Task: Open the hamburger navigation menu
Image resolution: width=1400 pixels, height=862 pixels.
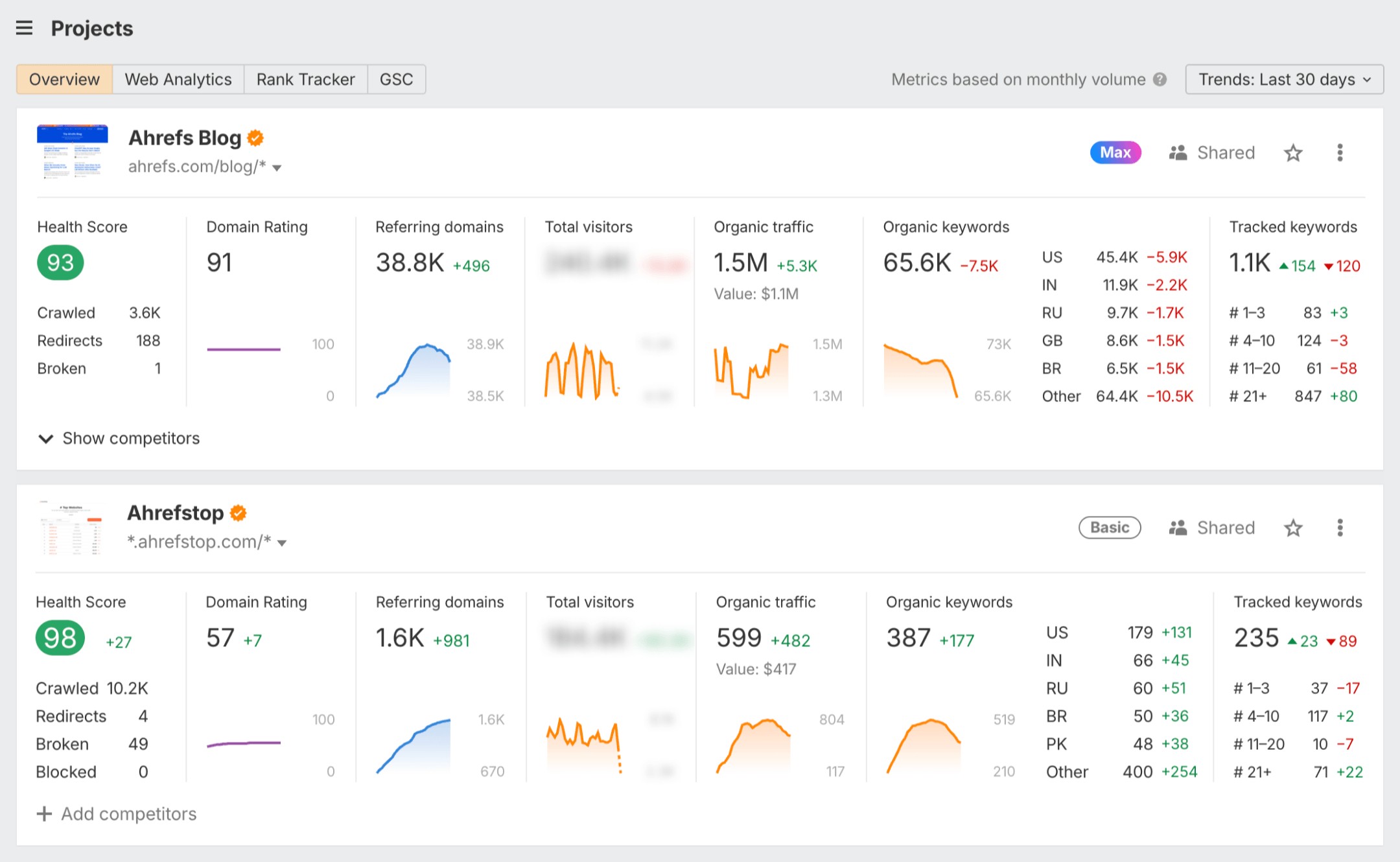Action: click(24, 28)
